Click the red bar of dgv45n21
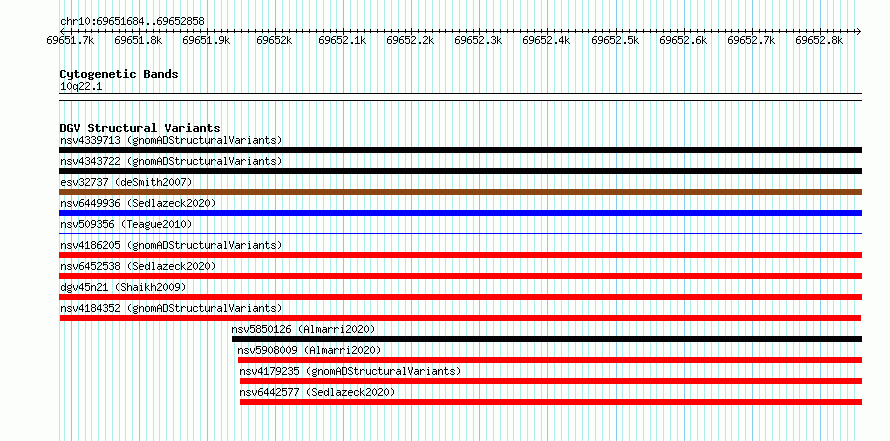The image size is (890, 441). [460, 297]
